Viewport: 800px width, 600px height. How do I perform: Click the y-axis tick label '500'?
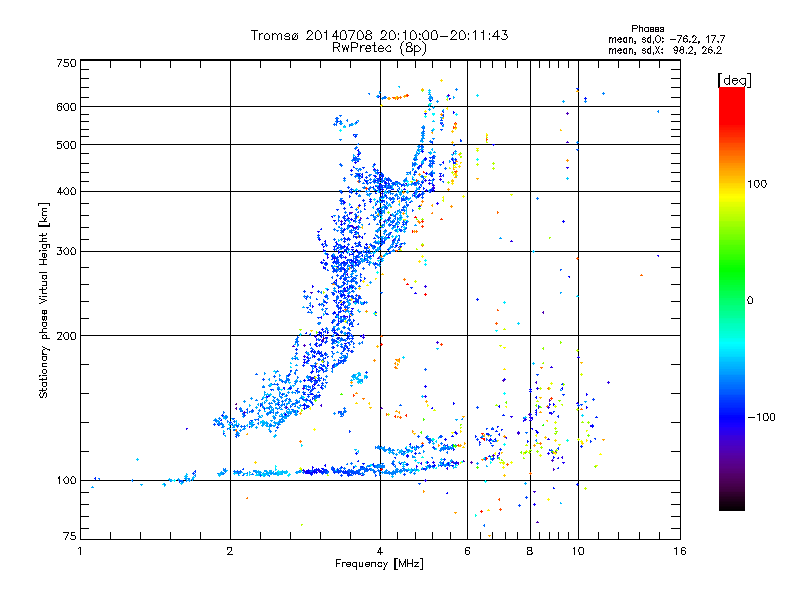point(67,145)
